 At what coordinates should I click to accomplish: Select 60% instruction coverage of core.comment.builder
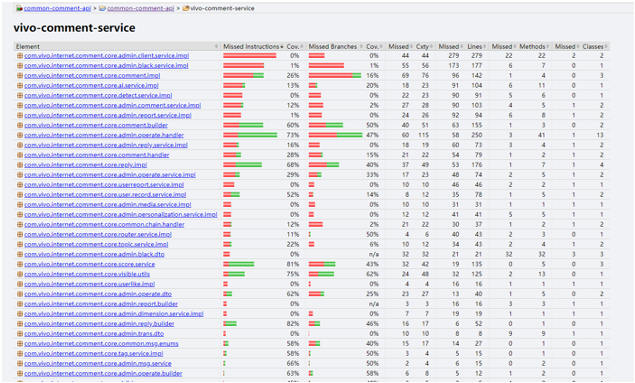point(293,125)
